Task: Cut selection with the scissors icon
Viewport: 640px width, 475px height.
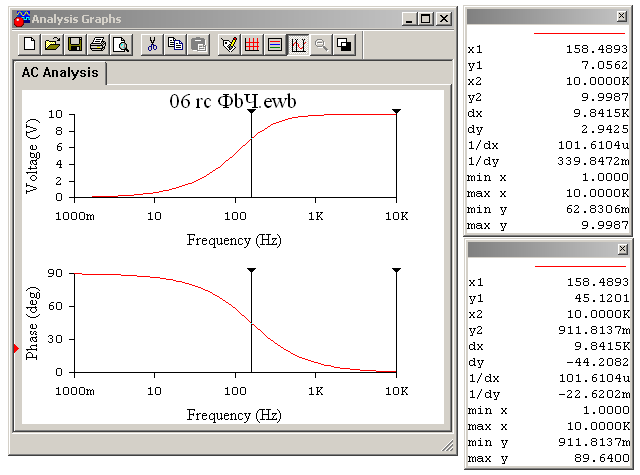Action: click(152, 44)
